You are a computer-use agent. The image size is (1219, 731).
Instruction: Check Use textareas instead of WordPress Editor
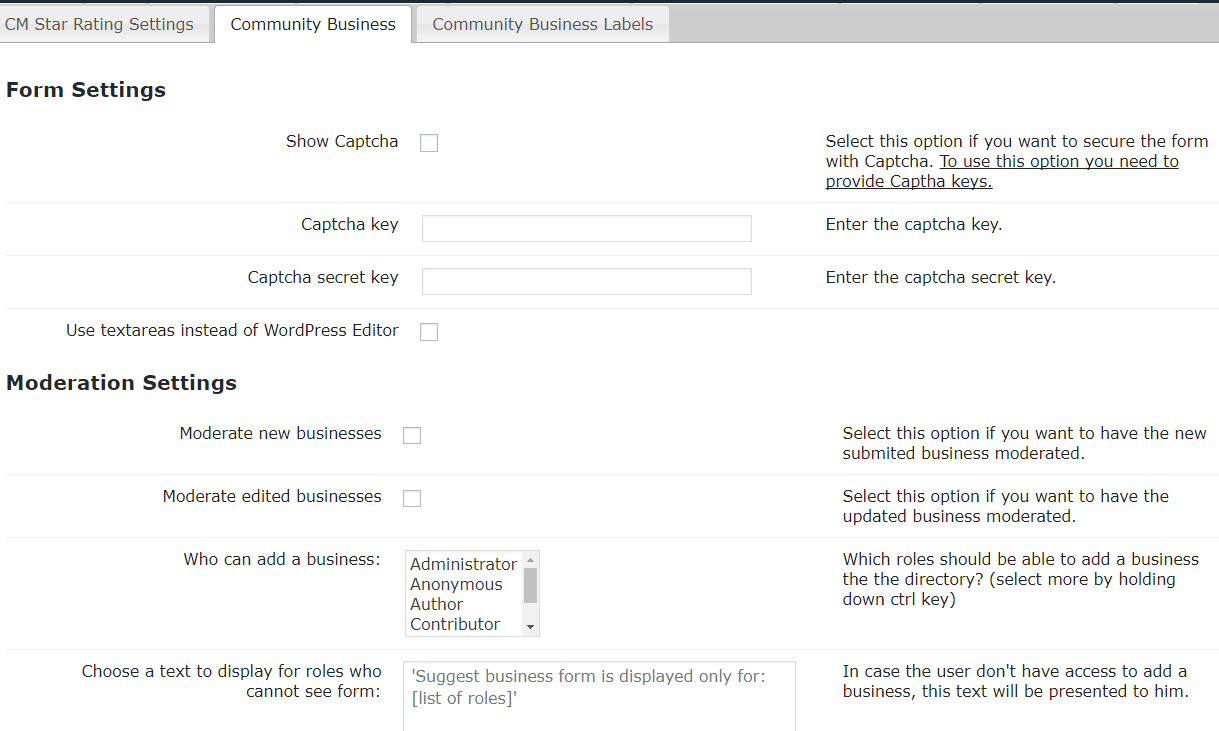pyautogui.click(x=429, y=332)
